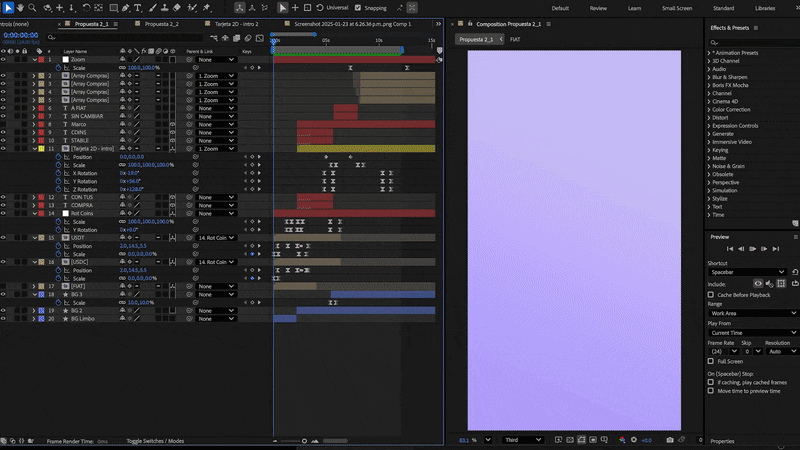This screenshot has width=800, height=450.
Task: Open the Shortcut Spacebar dropdown
Action: pyautogui.click(x=747, y=272)
